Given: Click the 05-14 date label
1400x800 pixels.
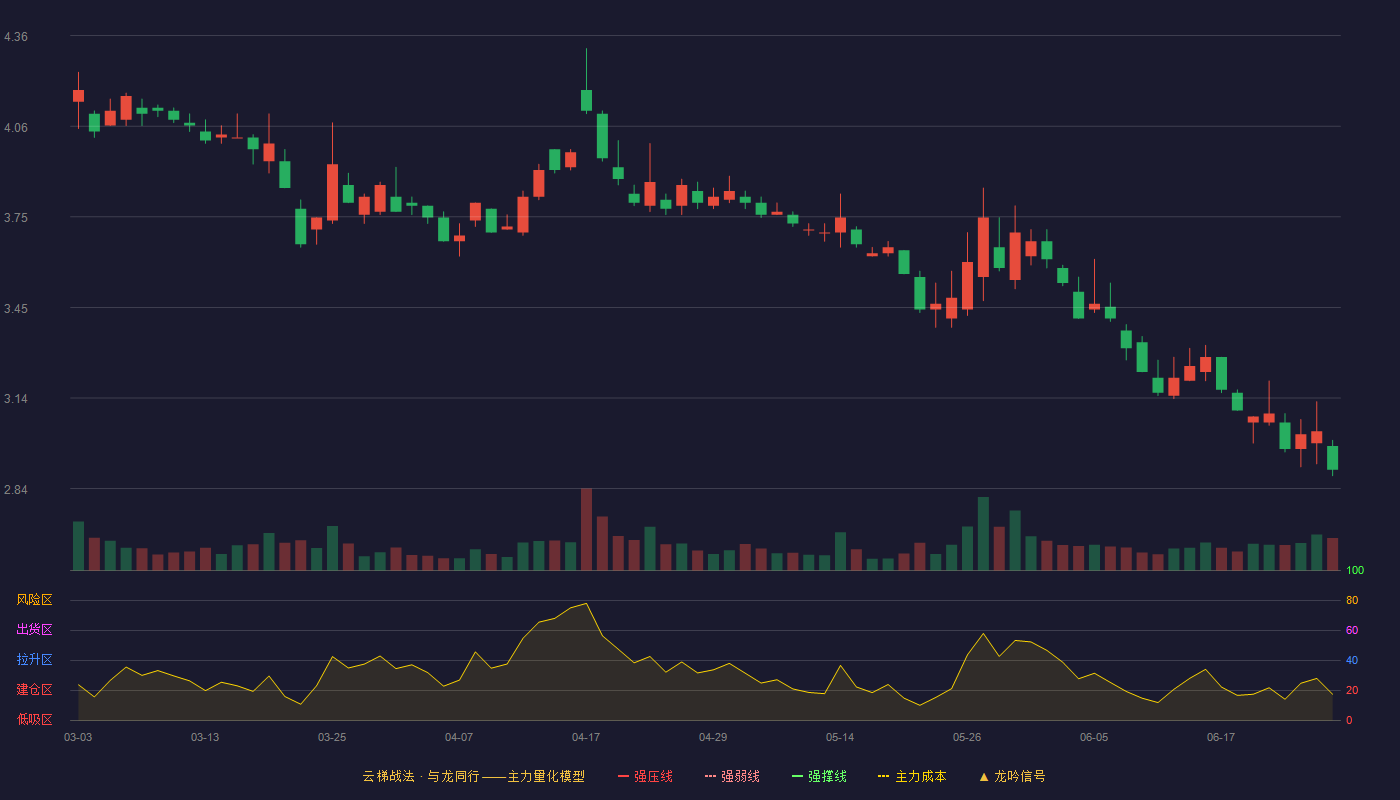Looking at the screenshot, I should pos(840,737).
